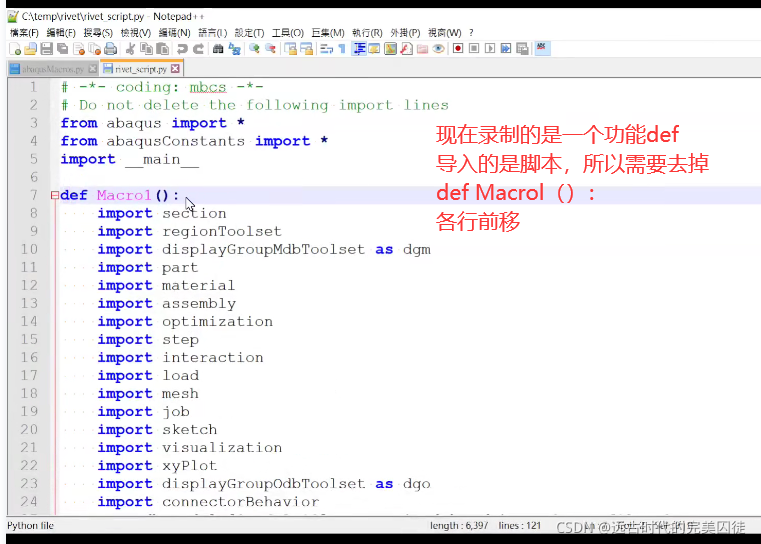Toggle synchronized horizontal scrolling icon
Image resolution: width=761 pixels, height=544 pixels.
point(307,49)
